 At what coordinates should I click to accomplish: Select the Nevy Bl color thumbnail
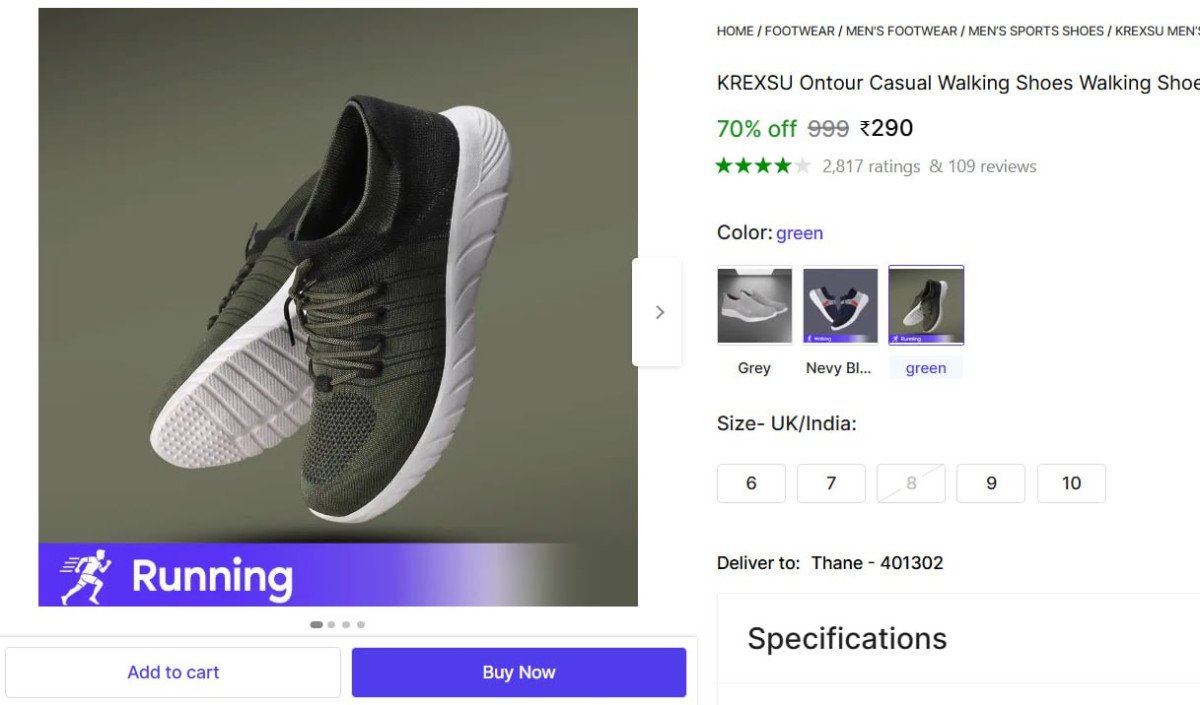click(x=840, y=306)
